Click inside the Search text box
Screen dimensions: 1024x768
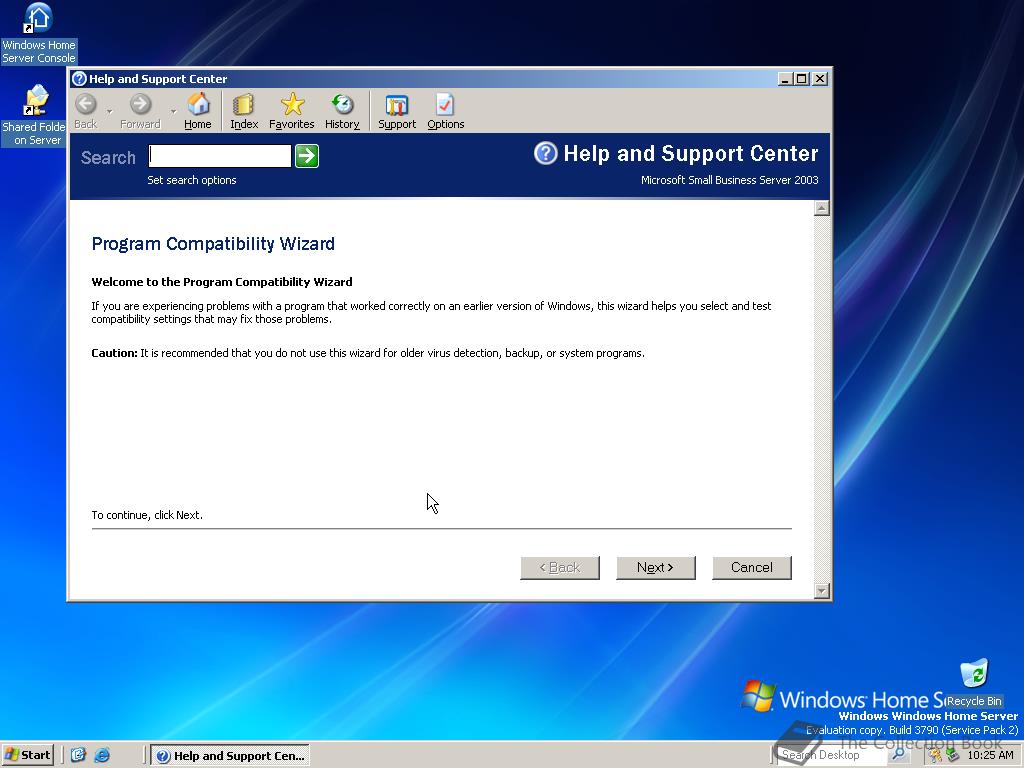[220, 156]
